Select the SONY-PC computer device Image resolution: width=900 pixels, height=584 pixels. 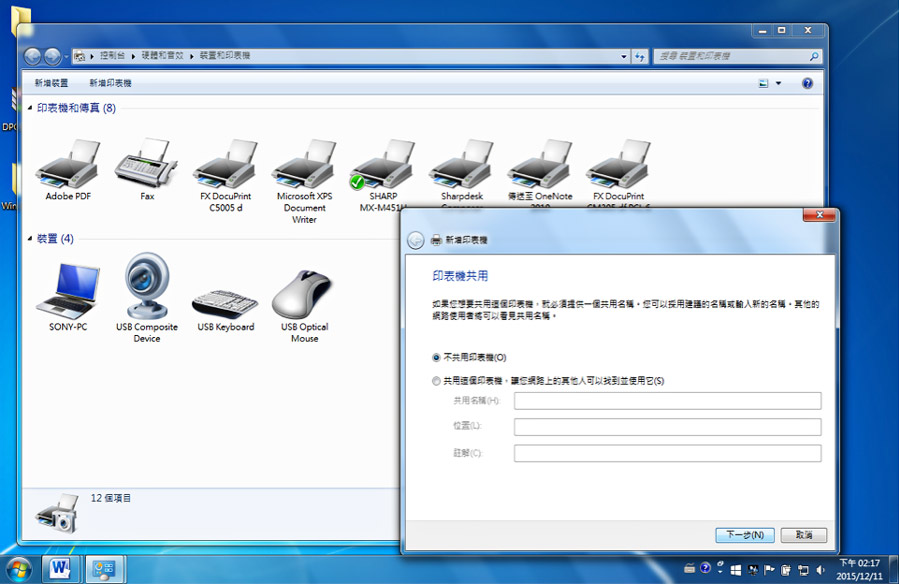pyautogui.click(x=68, y=297)
